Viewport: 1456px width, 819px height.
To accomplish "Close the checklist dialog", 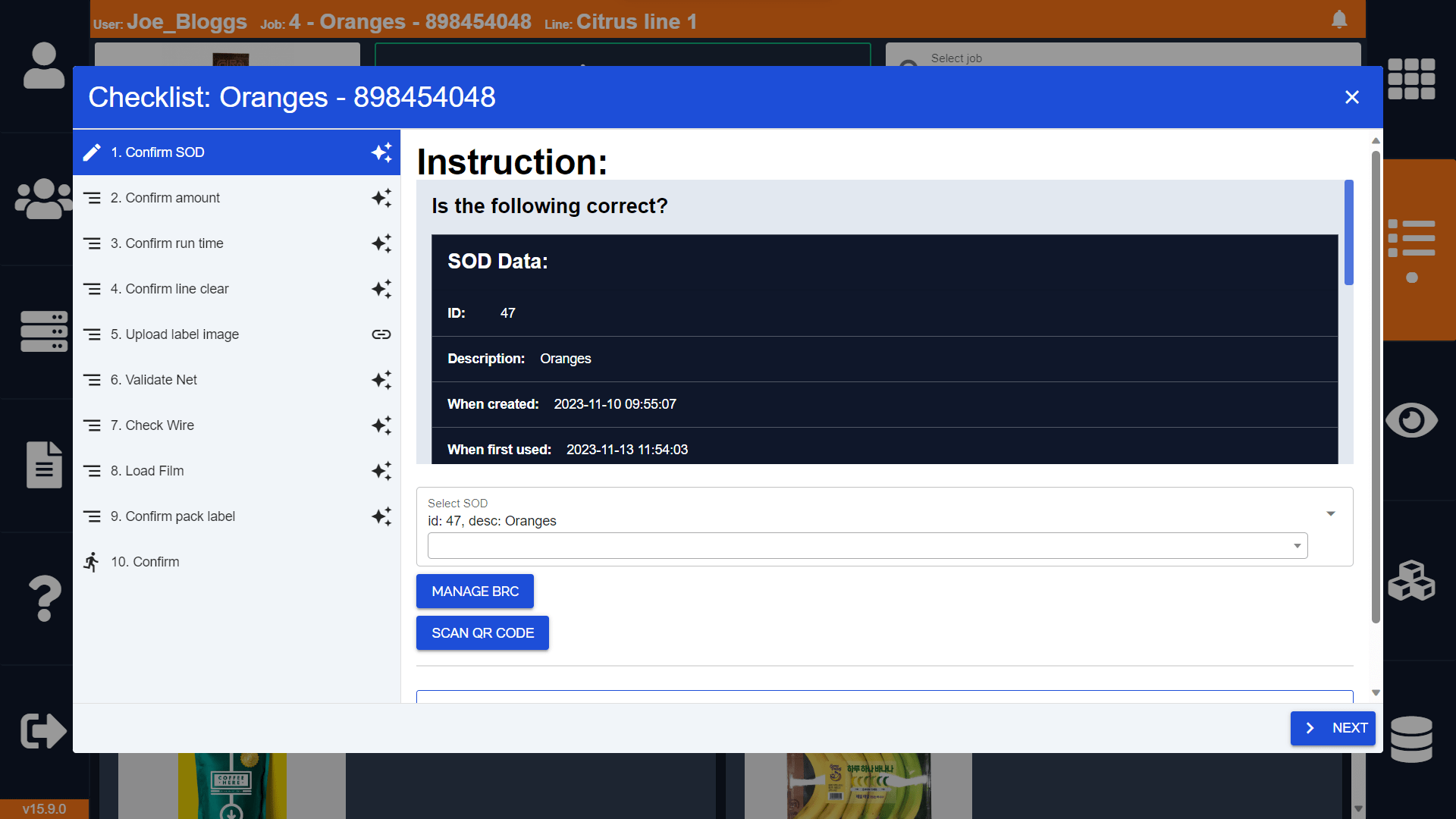I will (1352, 97).
